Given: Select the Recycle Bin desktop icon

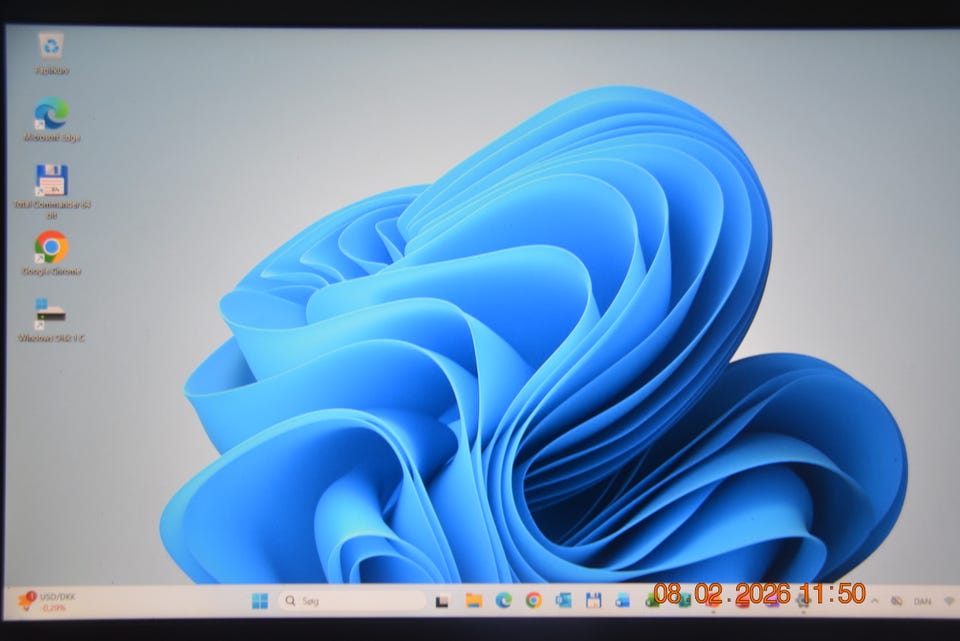Looking at the screenshot, I should (x=51, y=54).
